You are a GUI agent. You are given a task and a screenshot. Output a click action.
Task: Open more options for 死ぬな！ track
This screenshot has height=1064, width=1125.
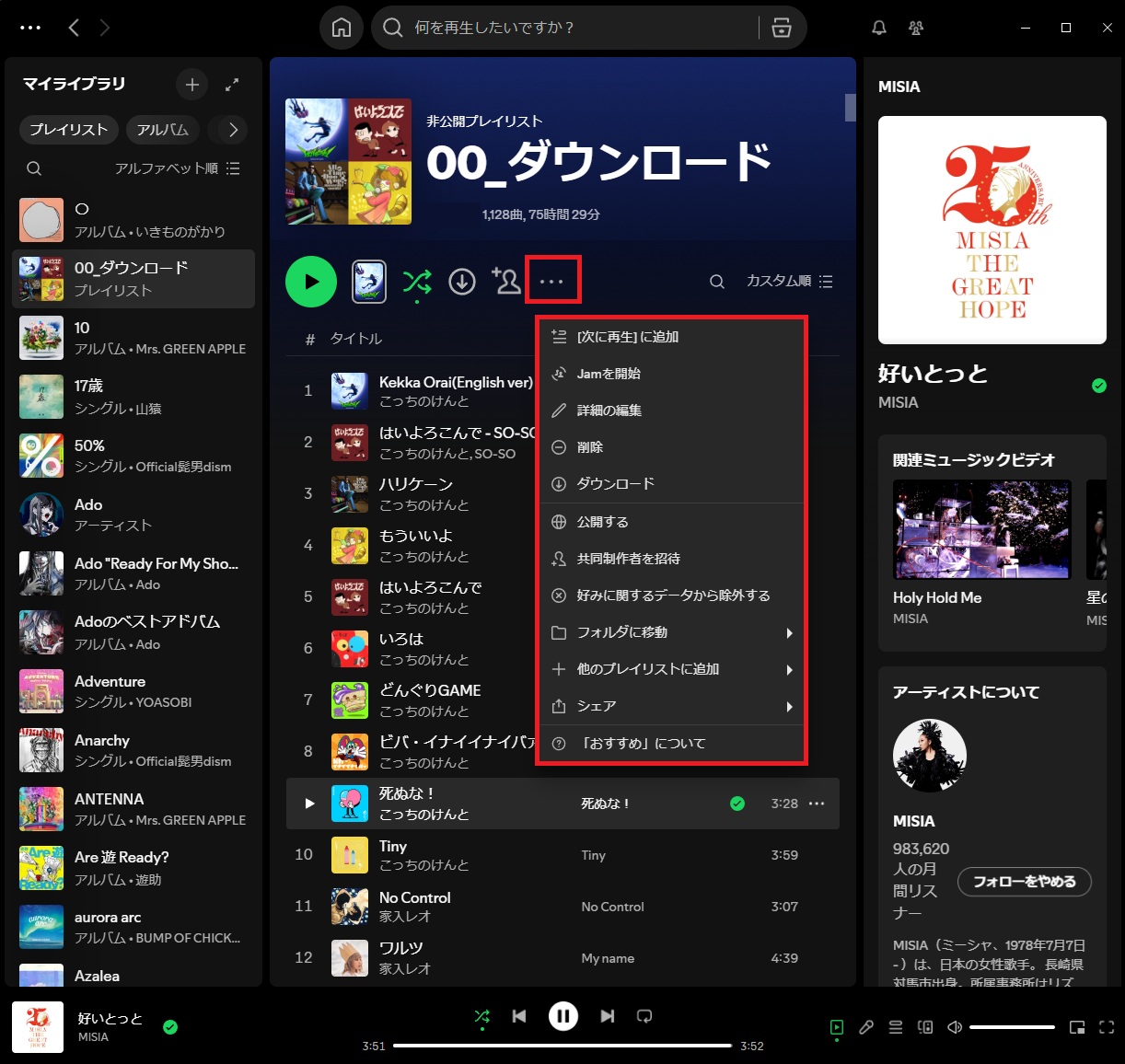(x=817, y=804)
